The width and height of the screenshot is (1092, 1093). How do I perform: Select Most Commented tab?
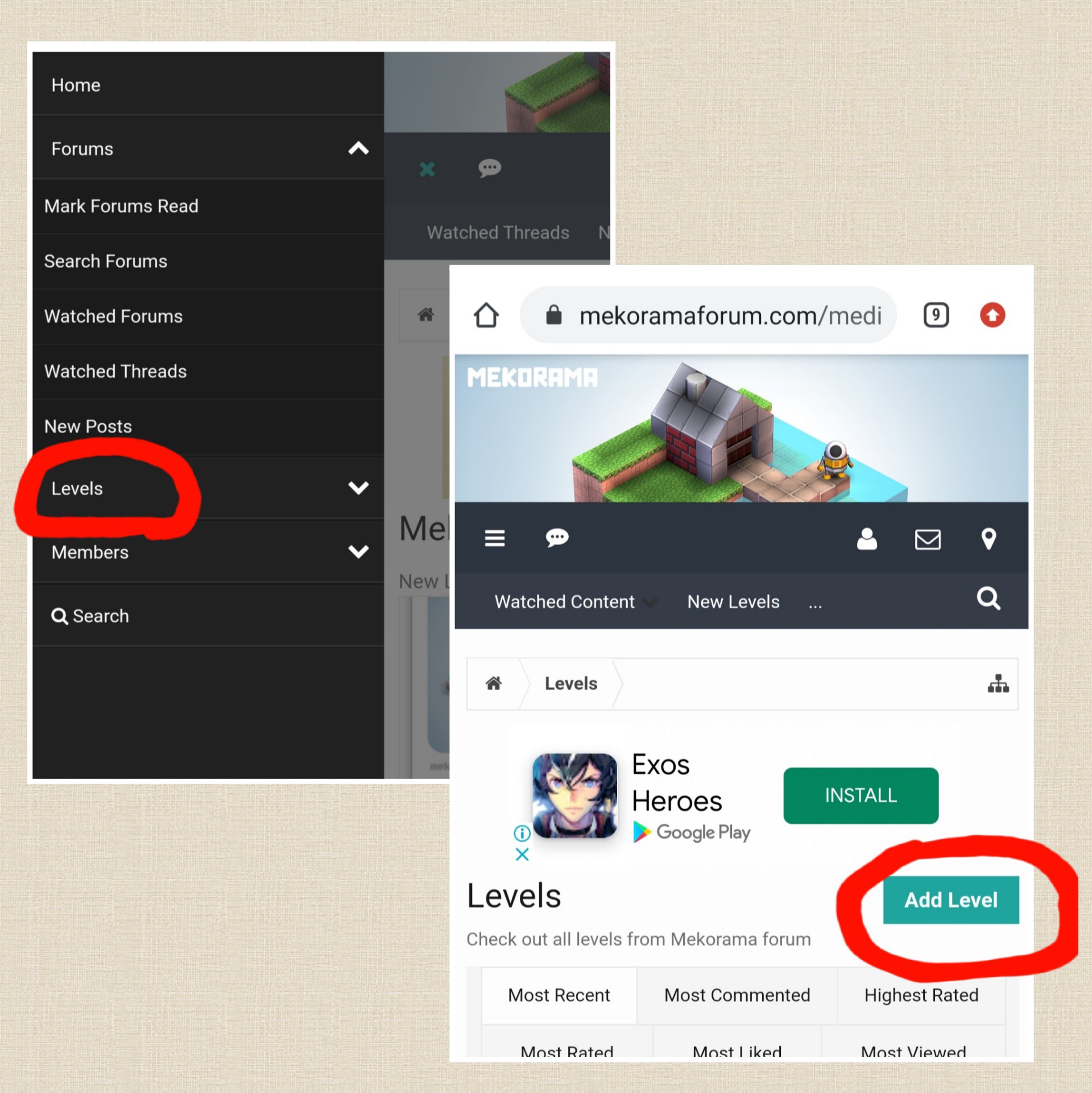tap(737, 995)
